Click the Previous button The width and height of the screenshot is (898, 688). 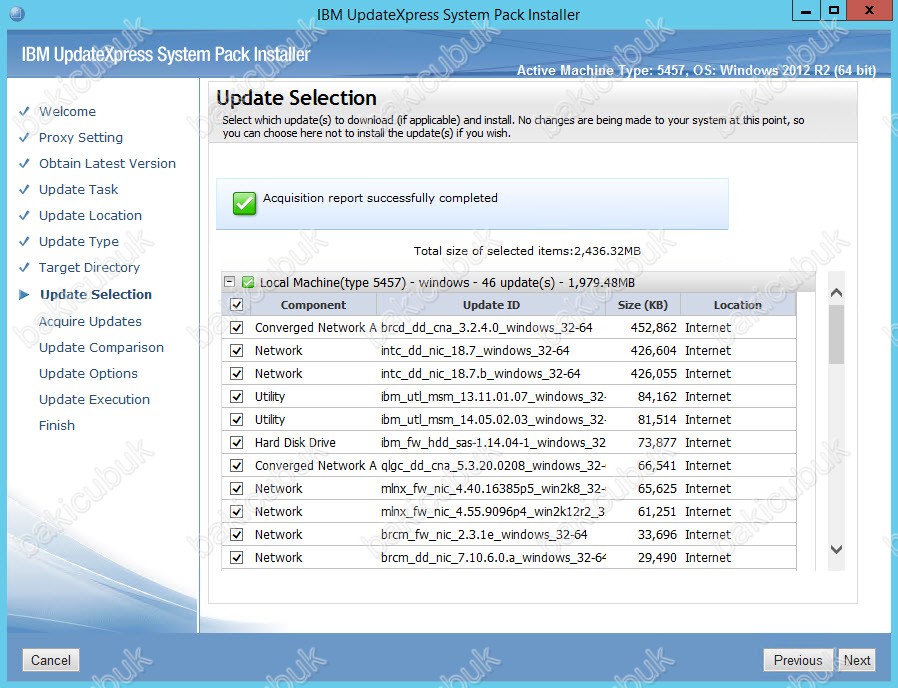point(798,660)
